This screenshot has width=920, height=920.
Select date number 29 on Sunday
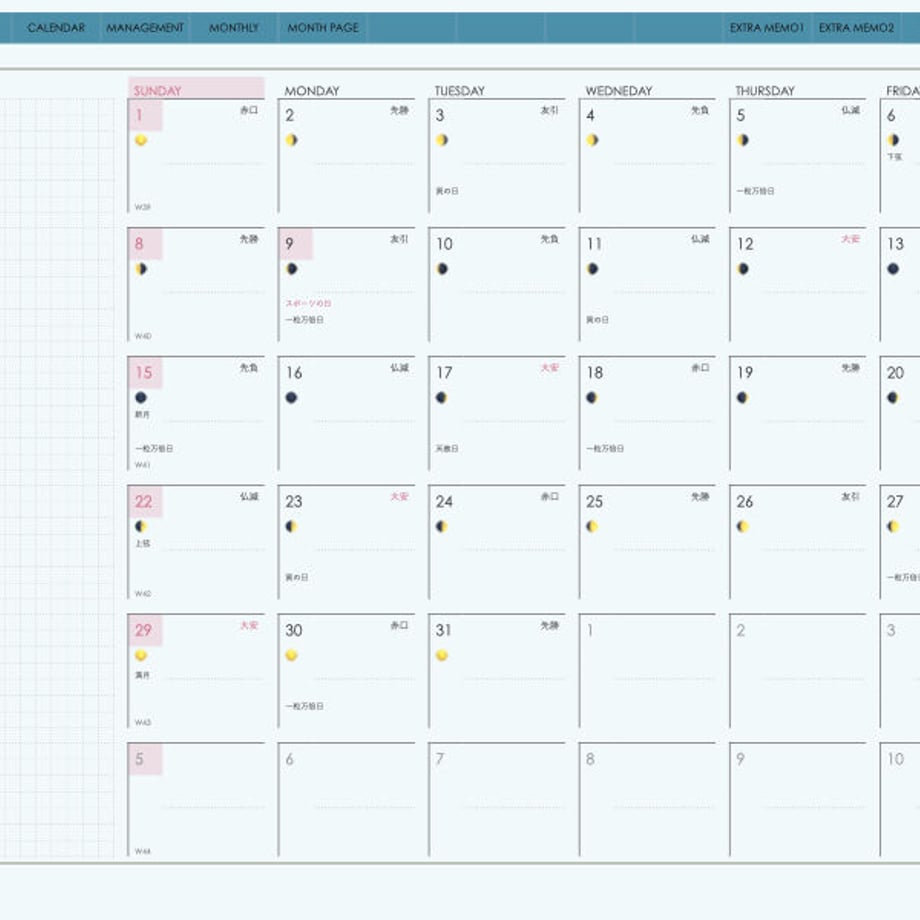[144, 630]
